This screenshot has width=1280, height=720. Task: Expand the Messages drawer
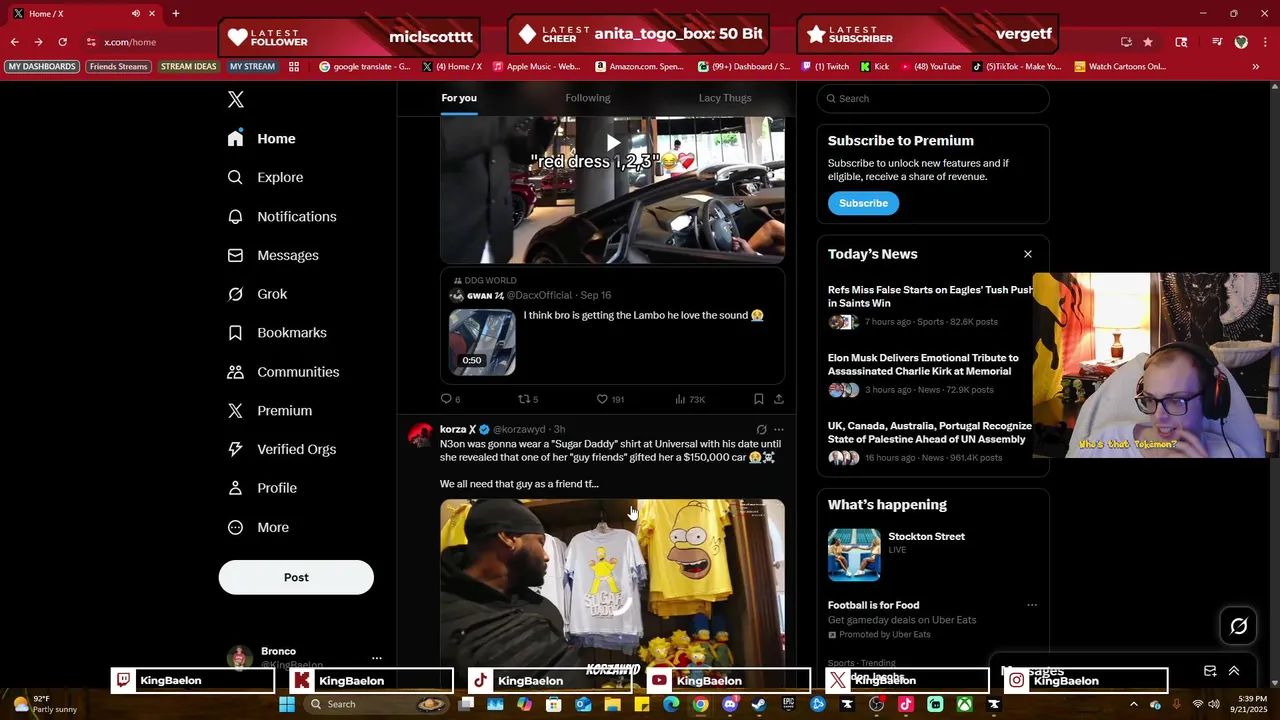(x=1234, y=671)
